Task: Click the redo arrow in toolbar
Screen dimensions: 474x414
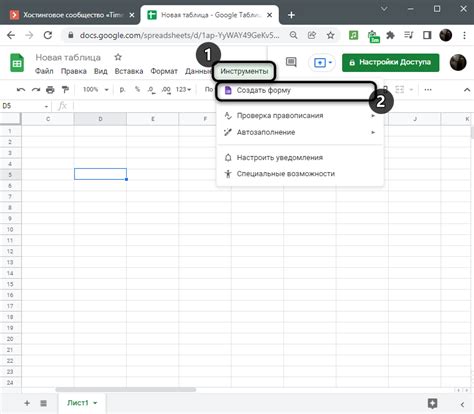Action: pos(36,90)
